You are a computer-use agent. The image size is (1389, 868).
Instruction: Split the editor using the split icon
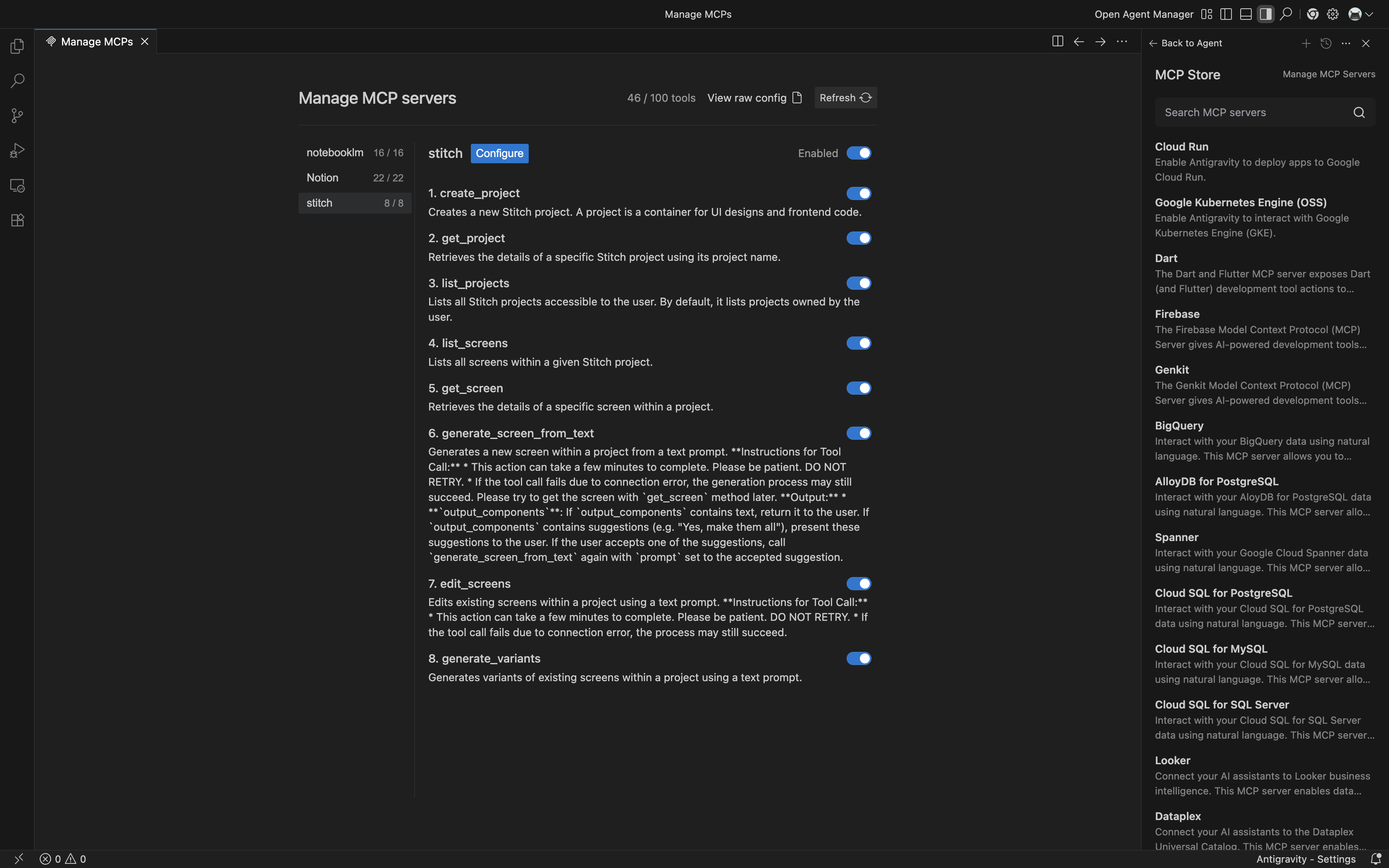tap(1057, 41)
